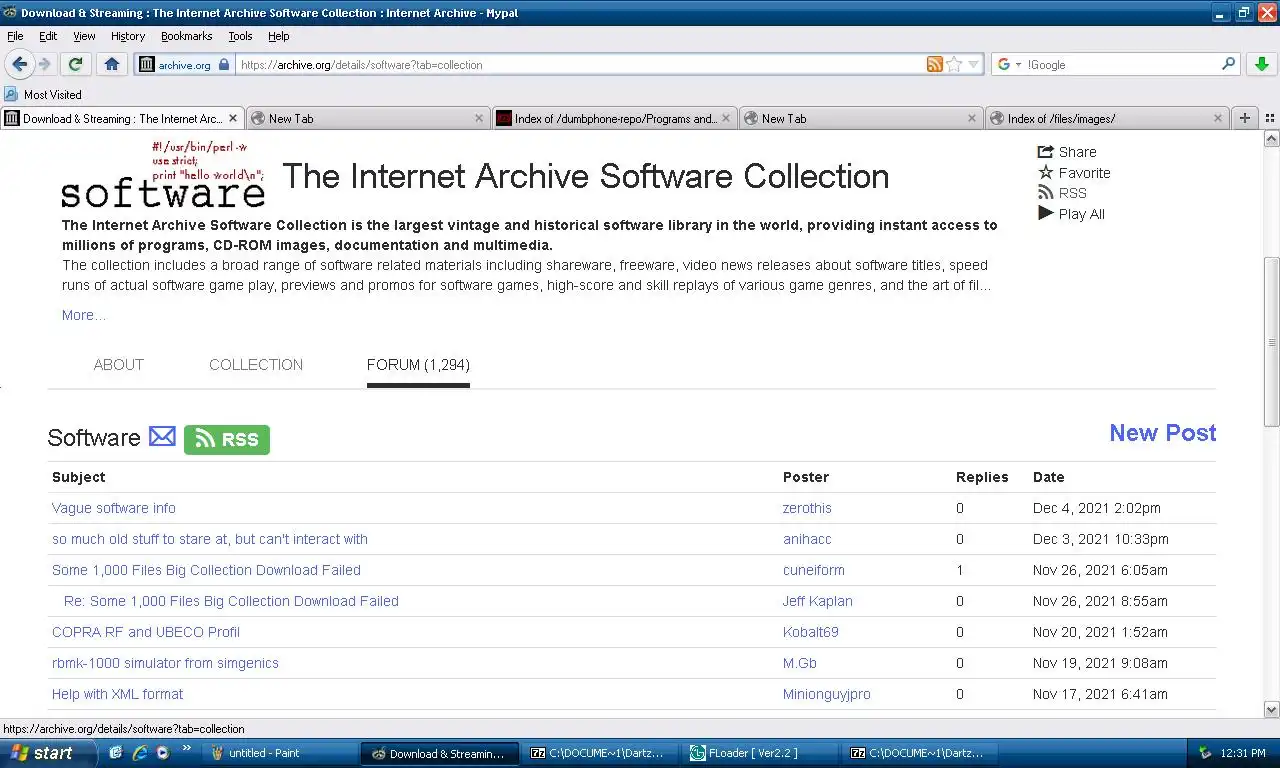The width and height of the screenshot is (1280, 768).
Task: Close the Index of /dumbphone-repo tab
Action: [x=725, y=118]
